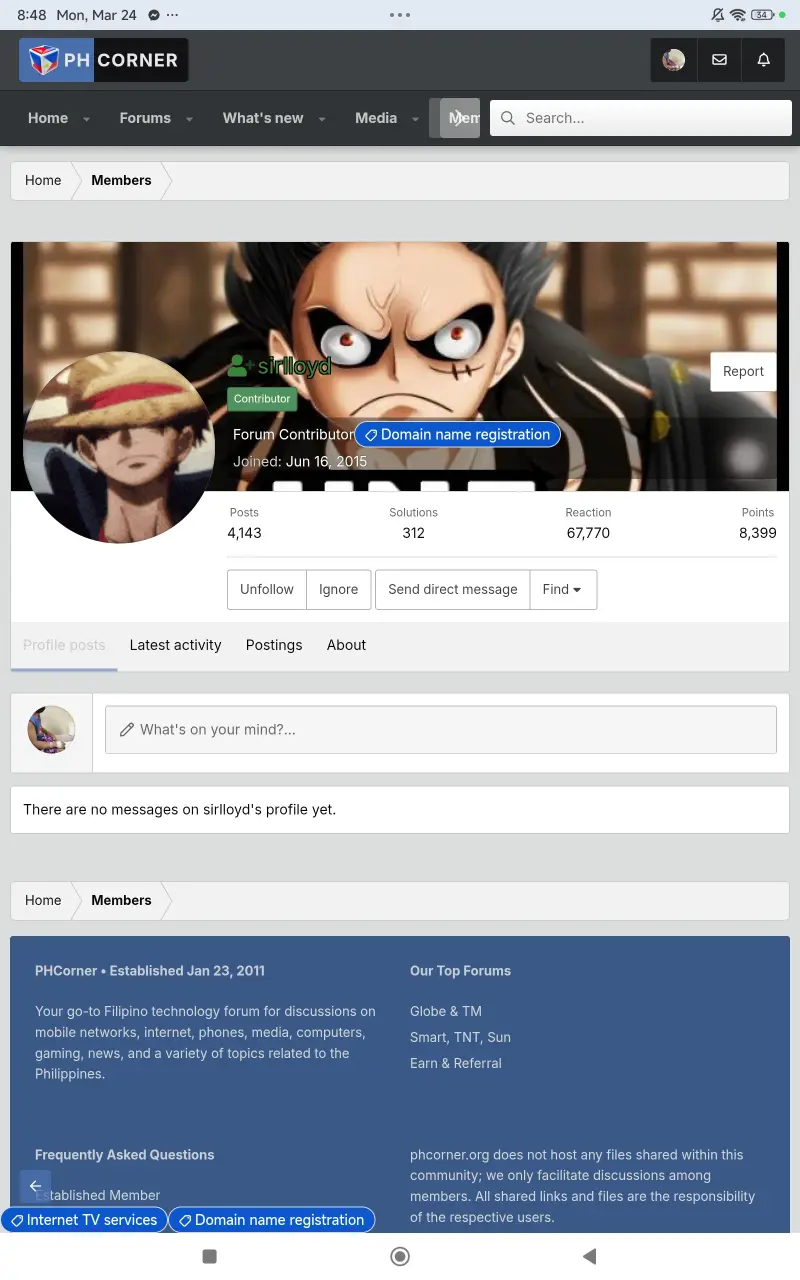Click in the Search input field
The height and width of the screenshot is (1280, 800).
[x=641, y=118]
